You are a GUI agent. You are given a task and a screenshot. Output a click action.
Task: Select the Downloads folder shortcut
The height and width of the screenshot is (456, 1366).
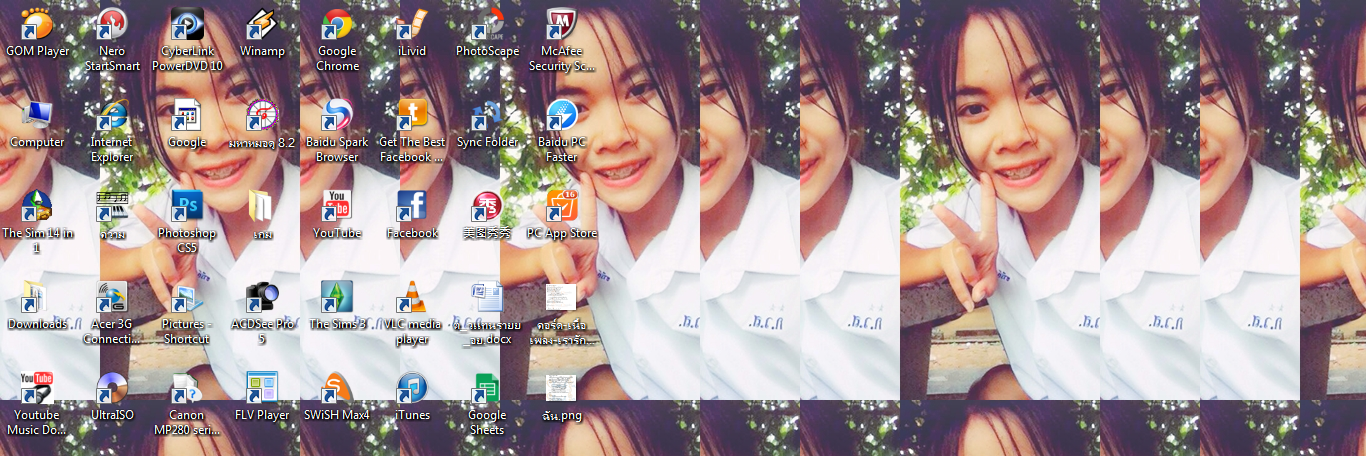[x=37, y=297]
